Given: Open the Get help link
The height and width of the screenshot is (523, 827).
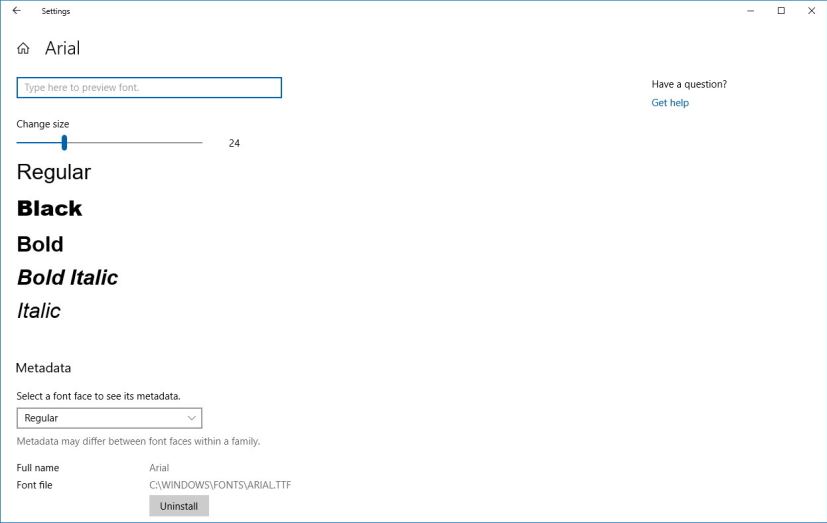Looking at the screenshot, I should click(670, 103).
